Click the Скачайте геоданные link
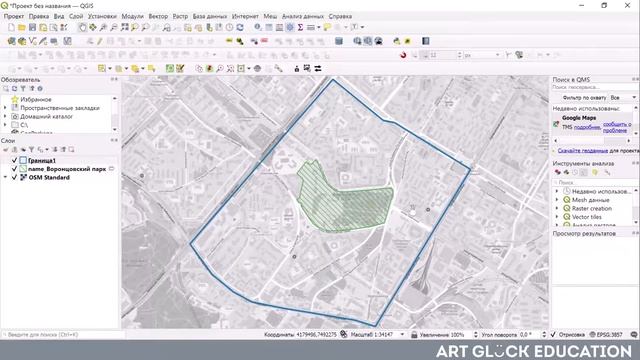The height and width of the screenshot is (360, 640). 582,151
